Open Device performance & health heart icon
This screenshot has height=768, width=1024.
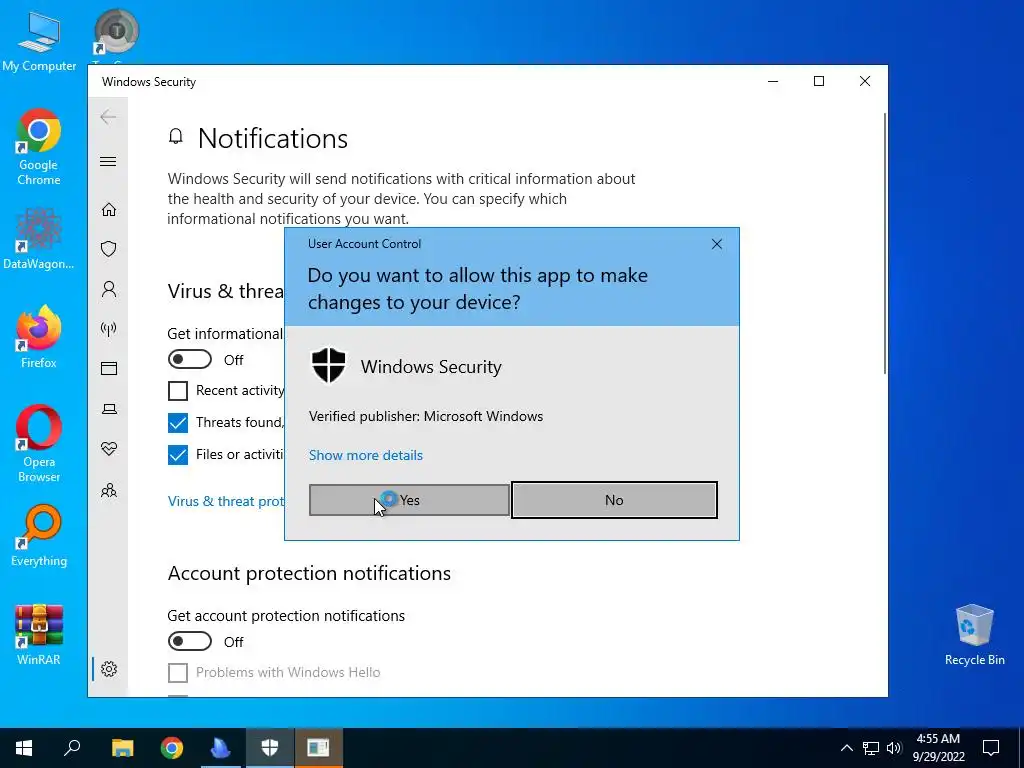pyautogui.click(x=109, y=449)
